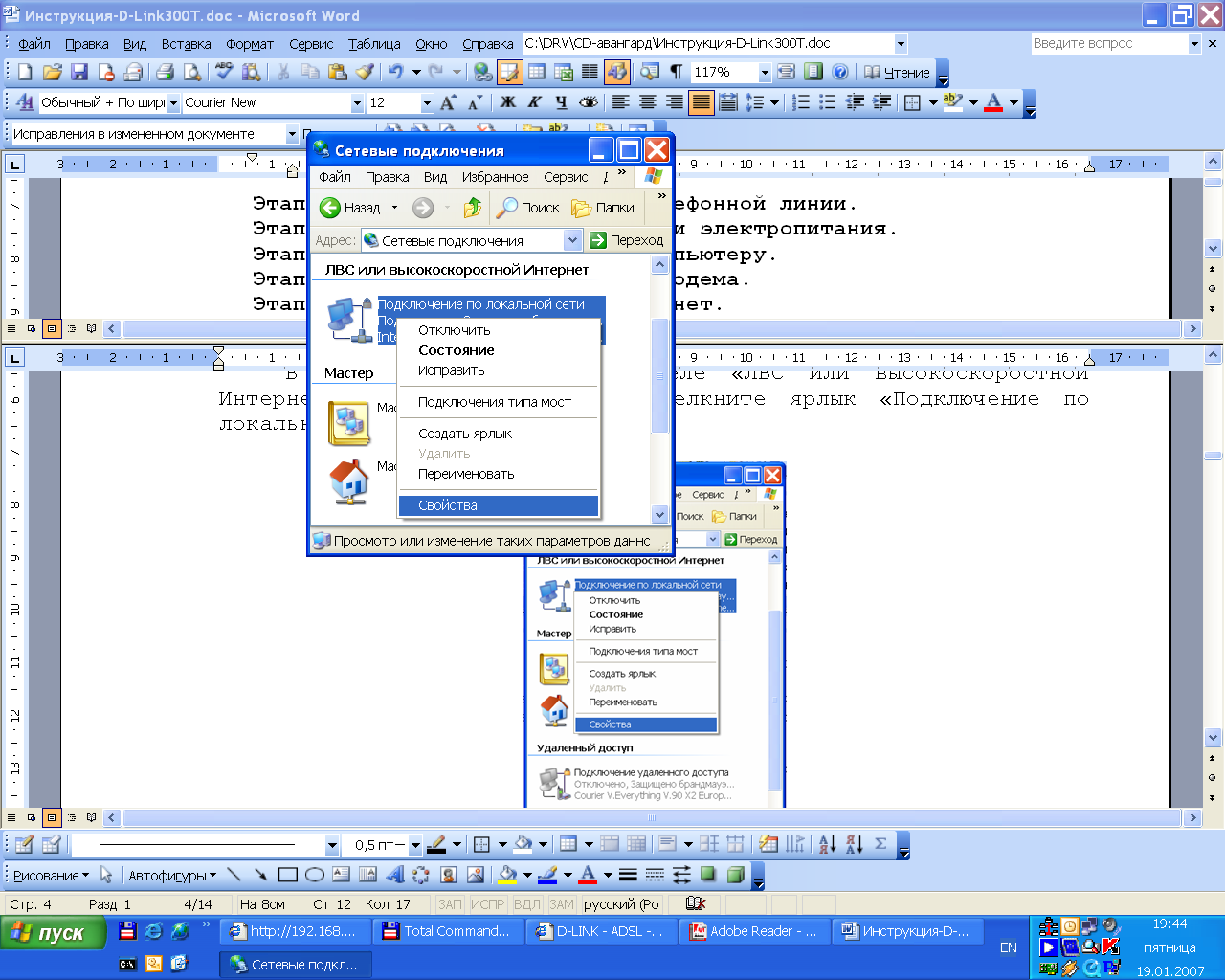Open the style dropdown Обычный + По шир
This screenshot has width=1225, height=980.
174,102
